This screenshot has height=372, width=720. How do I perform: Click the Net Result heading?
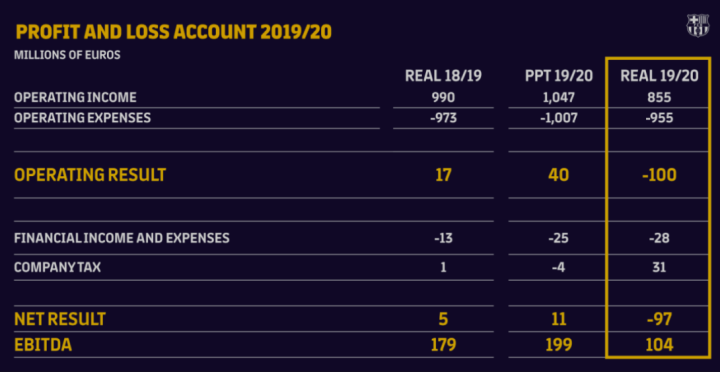pos(60,319)
